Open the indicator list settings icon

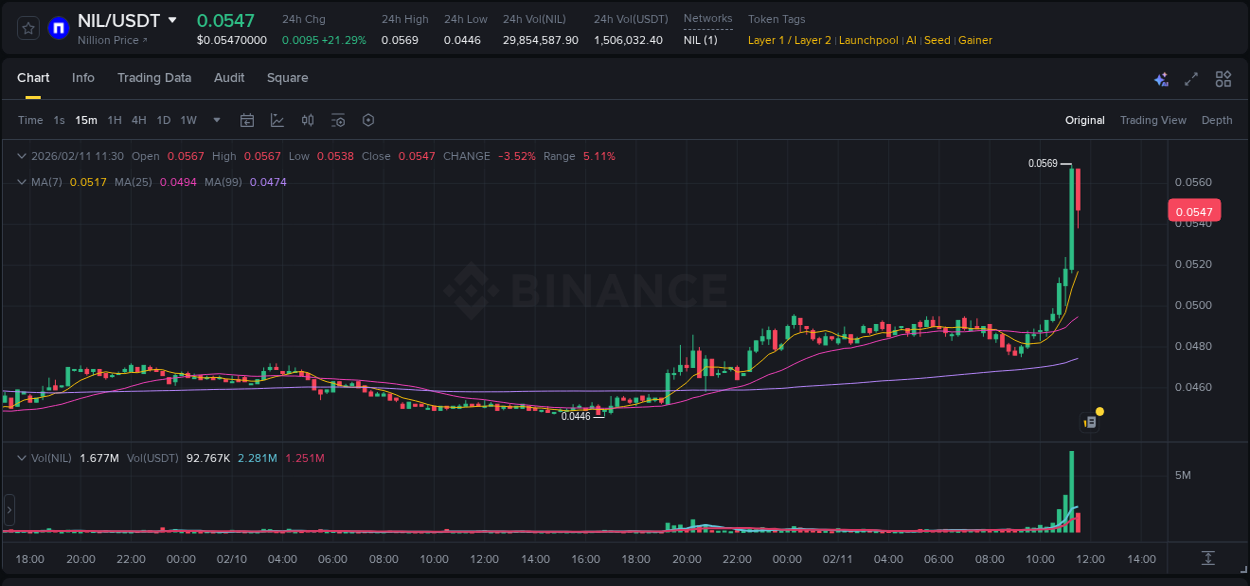pos(338,120)
